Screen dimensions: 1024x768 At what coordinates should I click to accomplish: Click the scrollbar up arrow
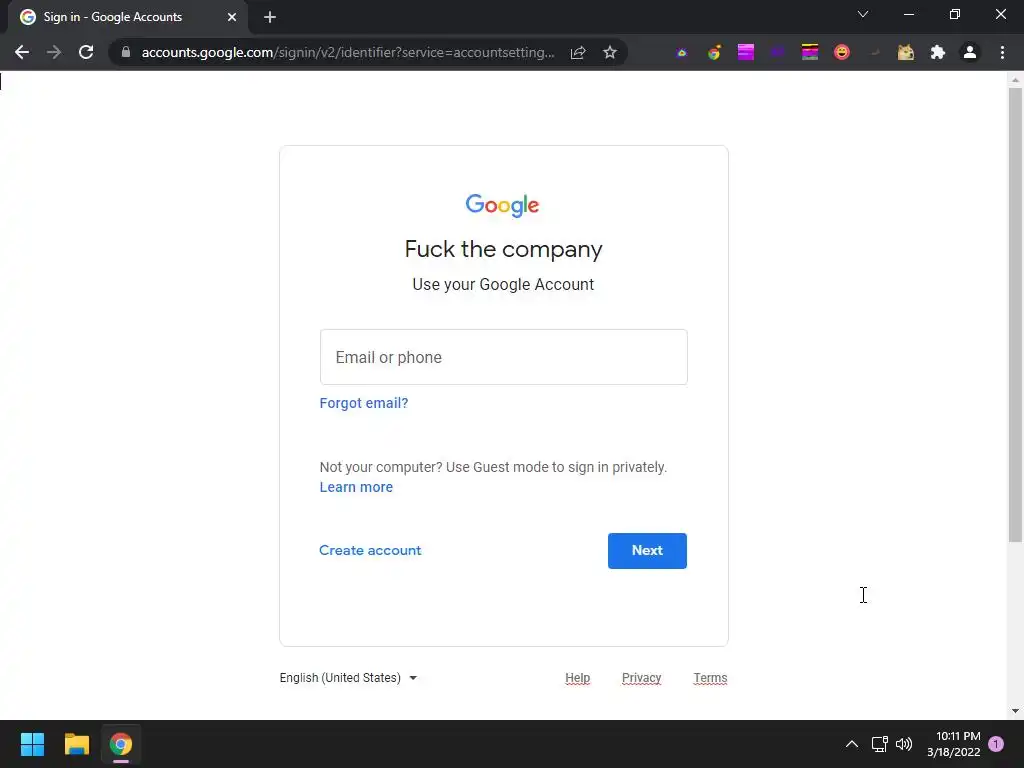(x=1015, y=80)
